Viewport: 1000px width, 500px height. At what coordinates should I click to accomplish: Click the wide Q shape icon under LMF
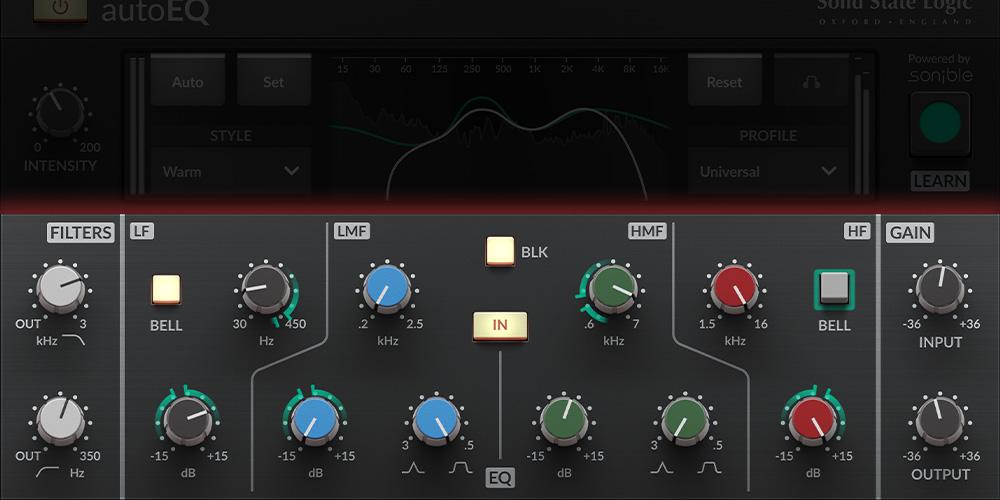[461, 467]
